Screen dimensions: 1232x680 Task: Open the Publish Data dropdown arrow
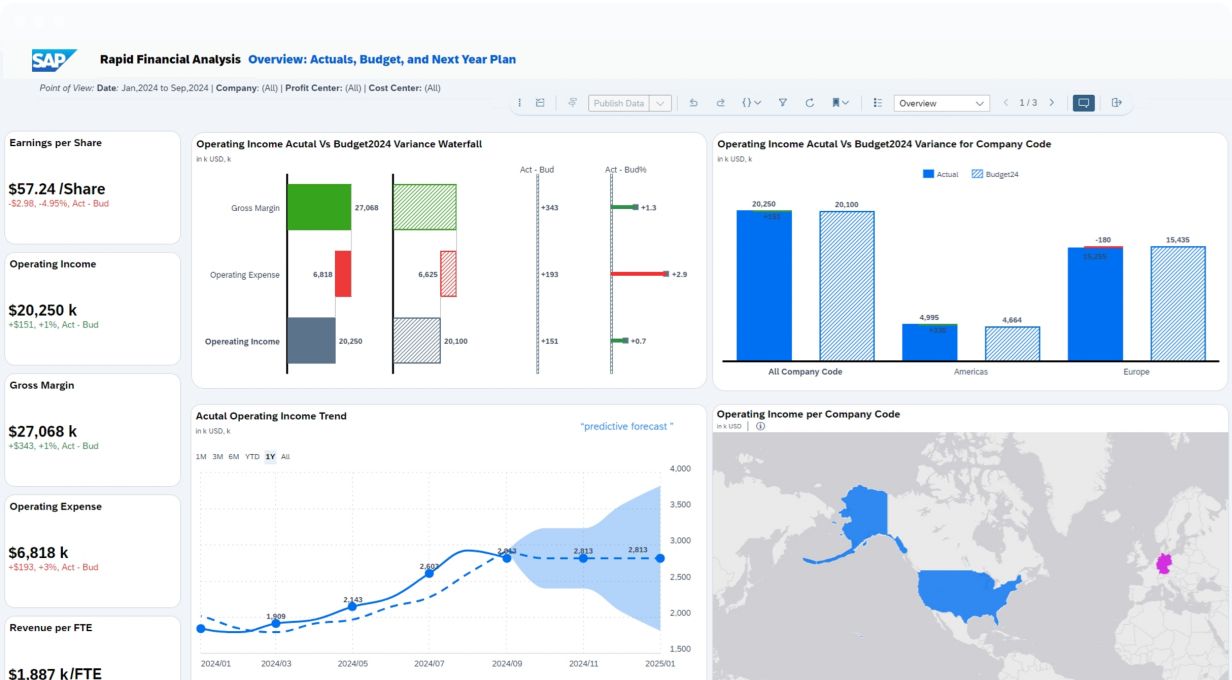pos(660,103)
